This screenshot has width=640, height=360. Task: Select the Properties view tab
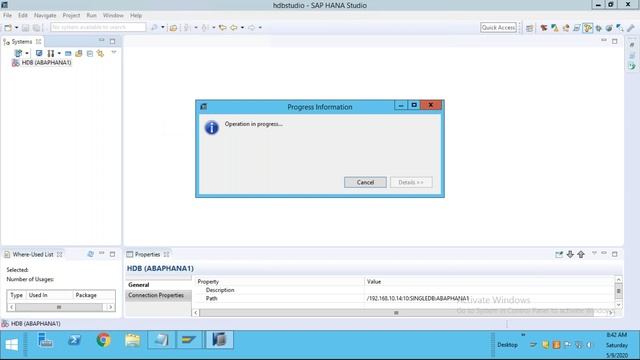147,254
